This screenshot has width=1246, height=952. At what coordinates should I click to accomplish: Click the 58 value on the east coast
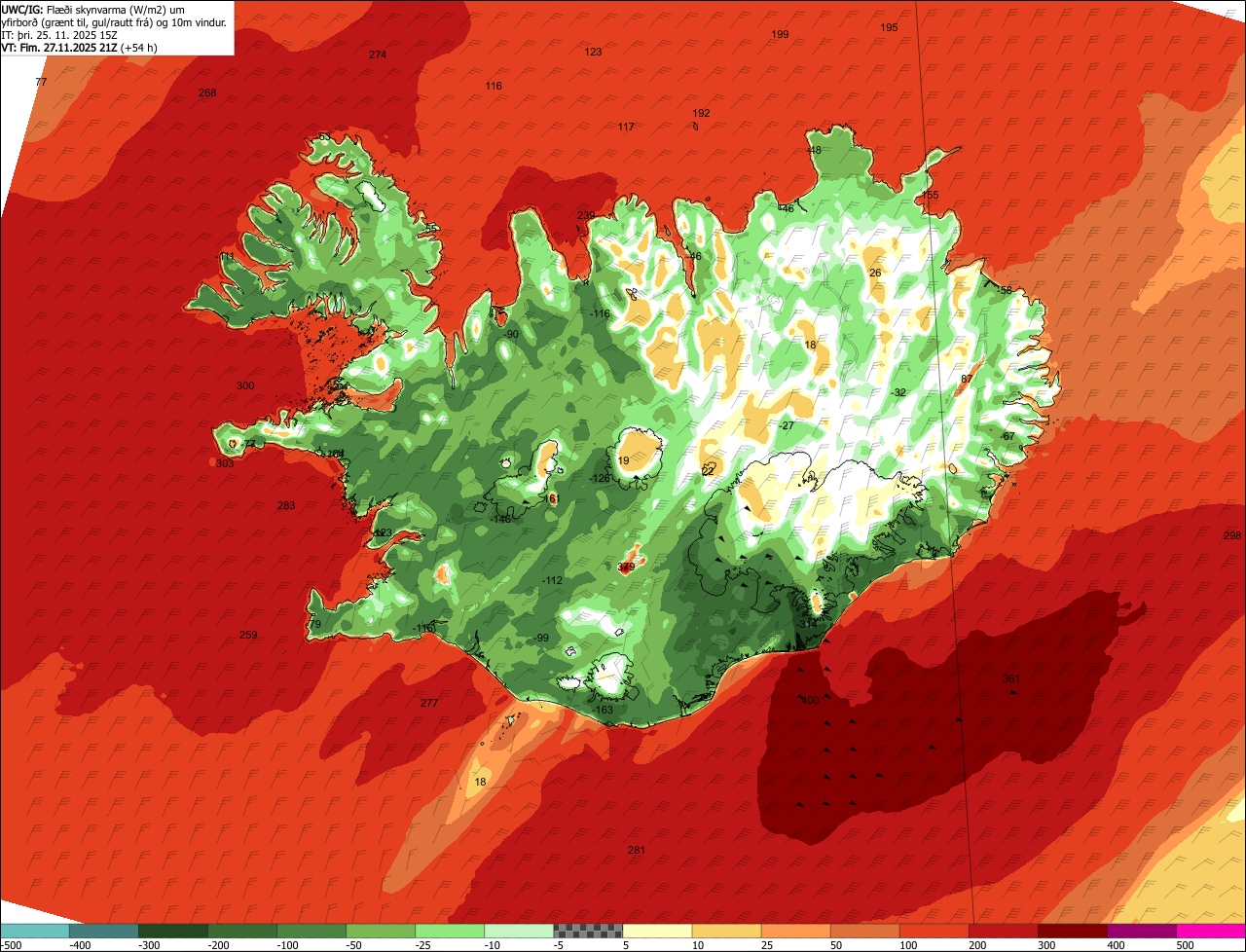tap(1007, 290)
